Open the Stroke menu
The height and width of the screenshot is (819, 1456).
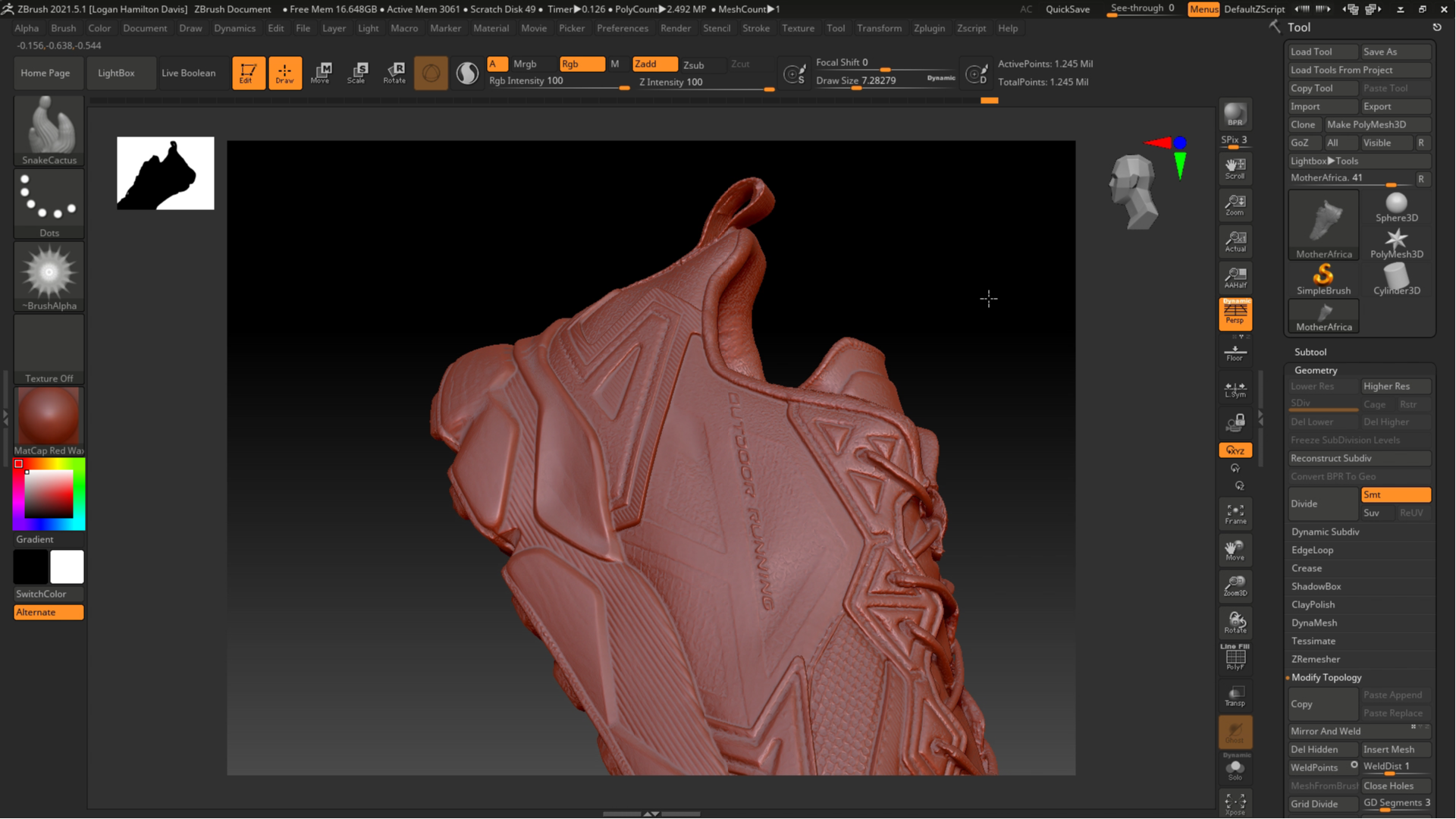[755, 28]
